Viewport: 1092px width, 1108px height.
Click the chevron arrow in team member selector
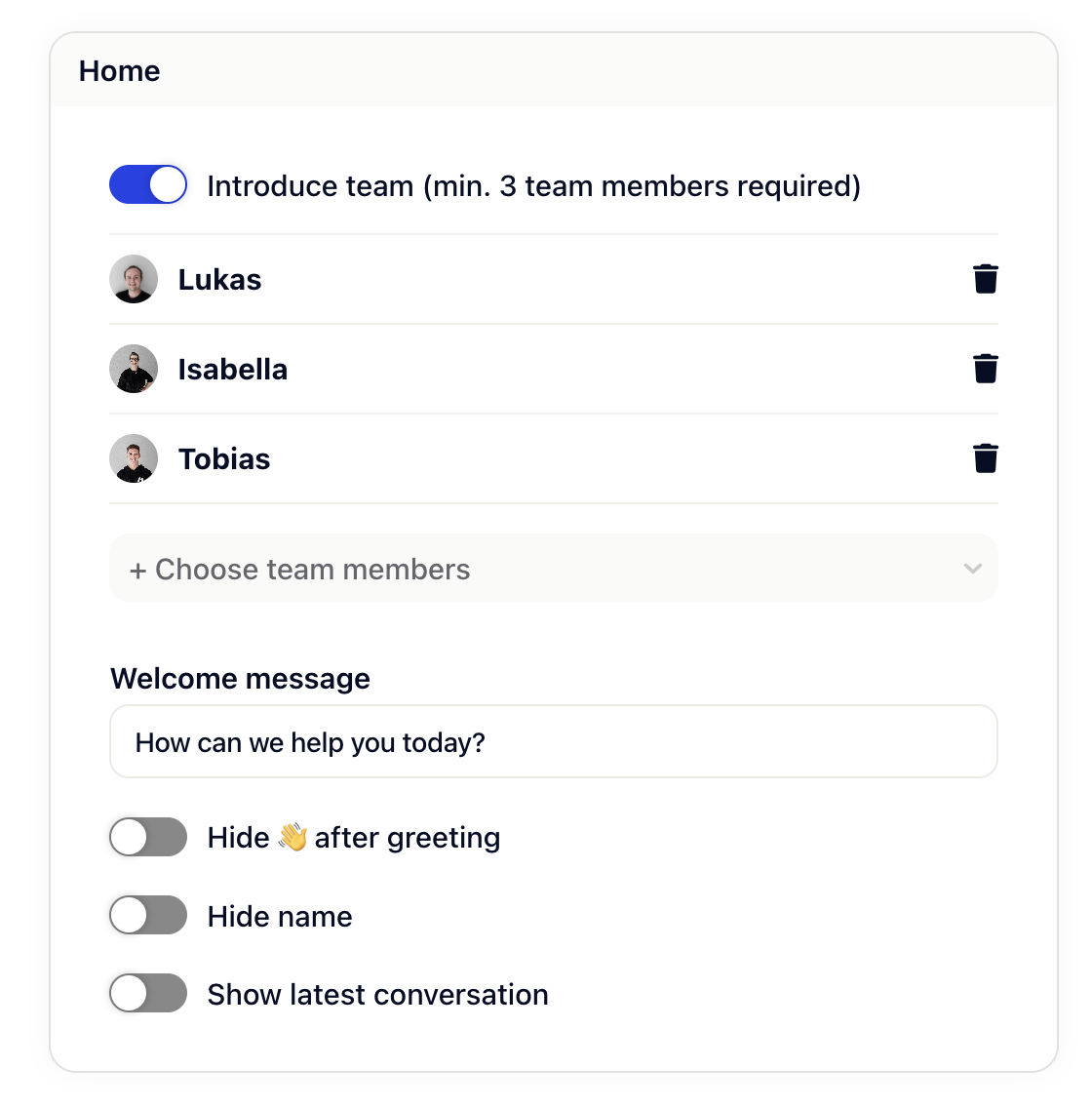[973, 569]
